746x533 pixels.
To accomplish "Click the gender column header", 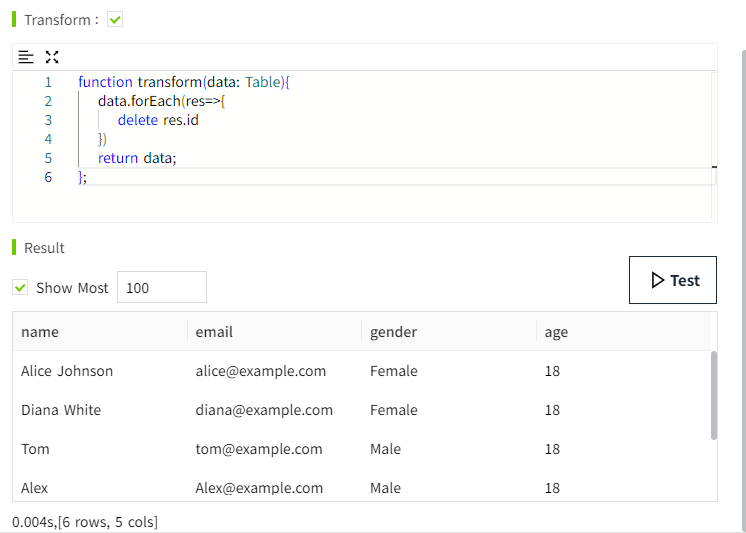I will pyautogui.click(x=393, y=332).
